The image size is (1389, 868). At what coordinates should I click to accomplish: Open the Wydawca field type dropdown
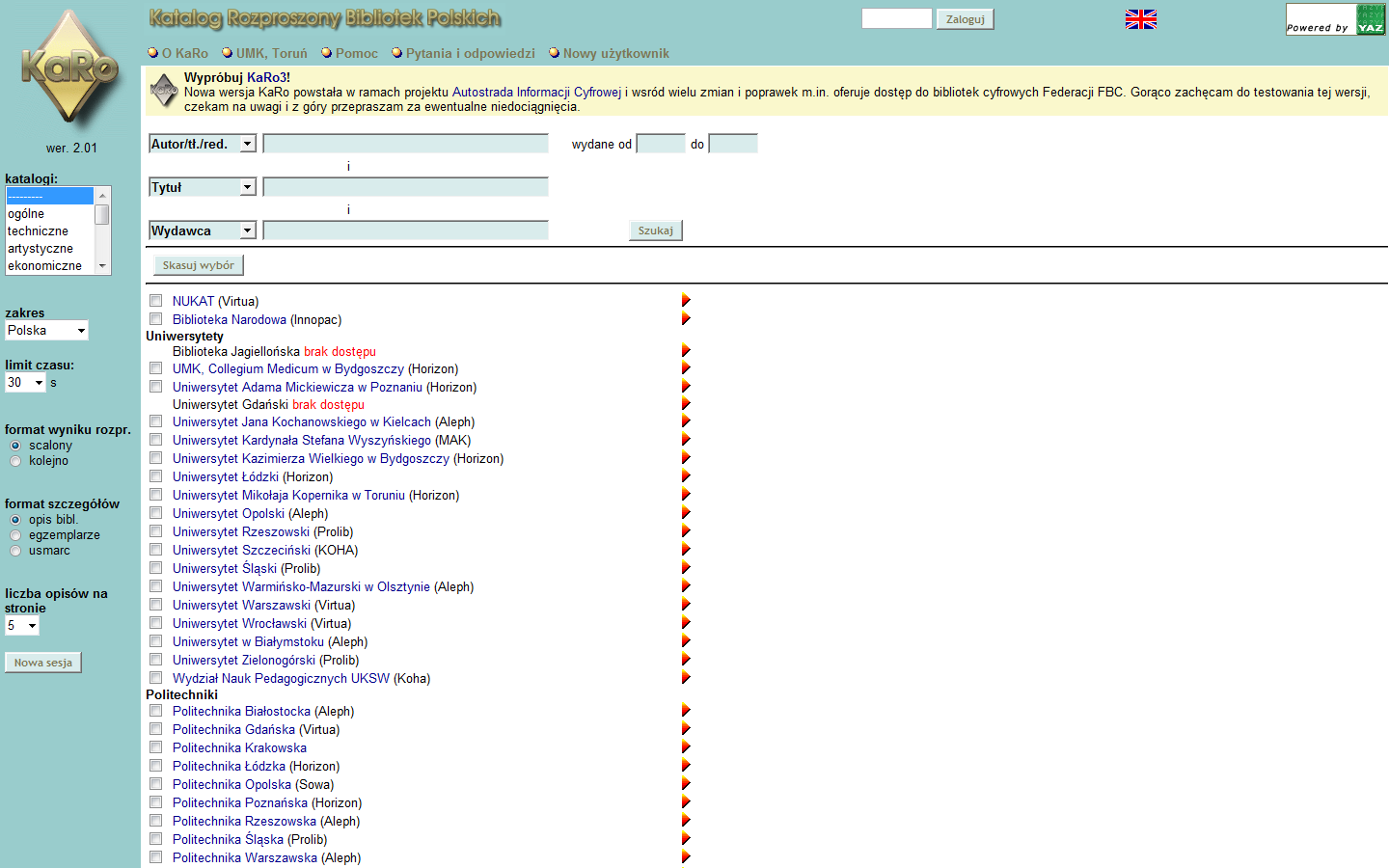203,231
